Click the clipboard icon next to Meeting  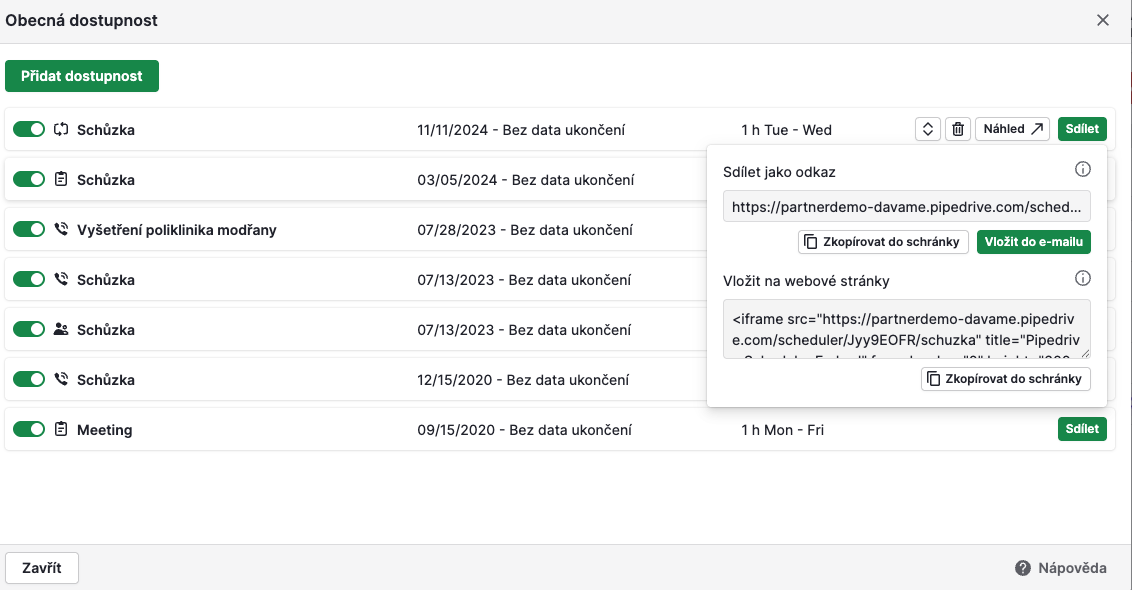point(61,430)
